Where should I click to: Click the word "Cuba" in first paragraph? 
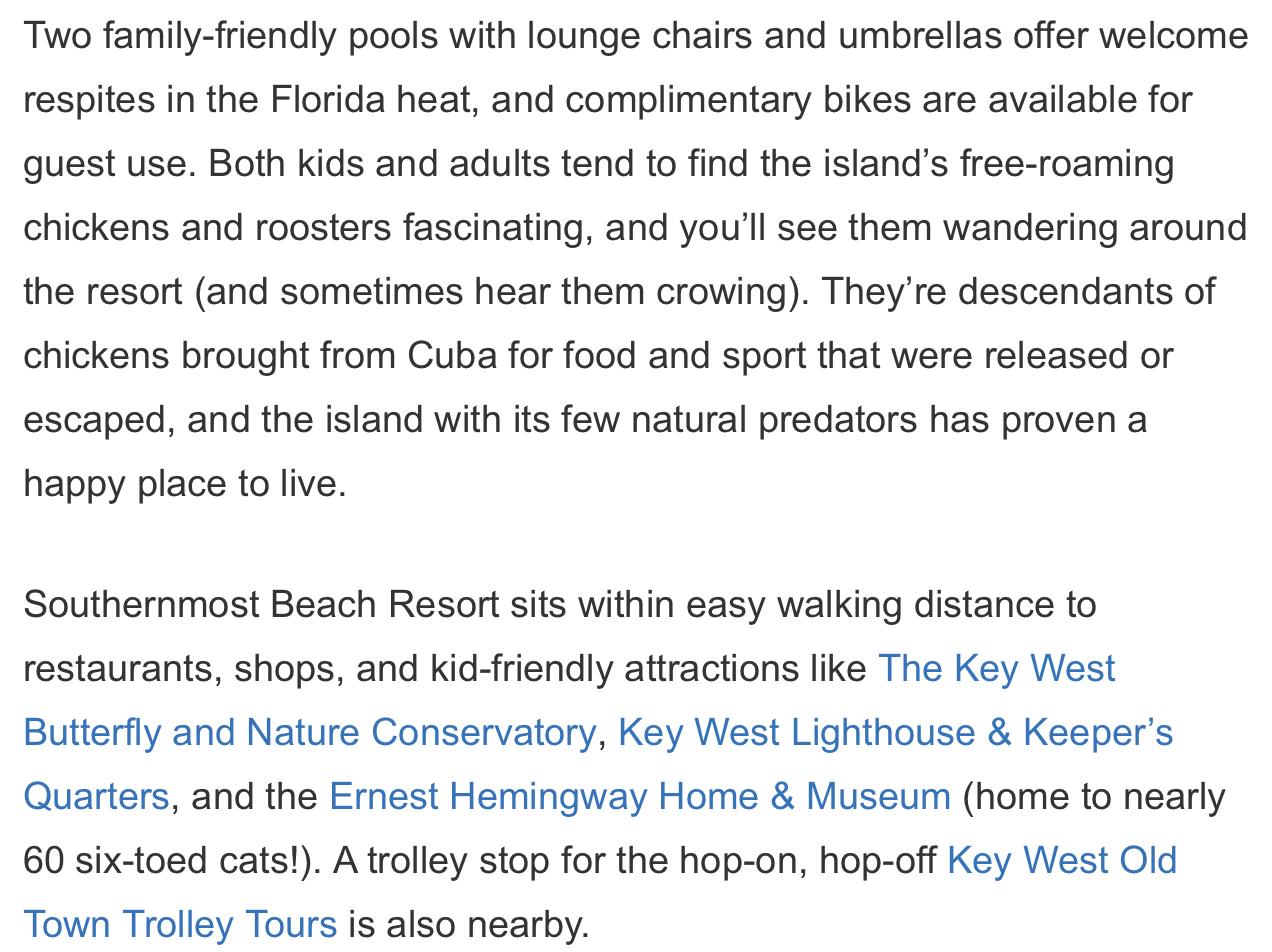pos(452,356)
